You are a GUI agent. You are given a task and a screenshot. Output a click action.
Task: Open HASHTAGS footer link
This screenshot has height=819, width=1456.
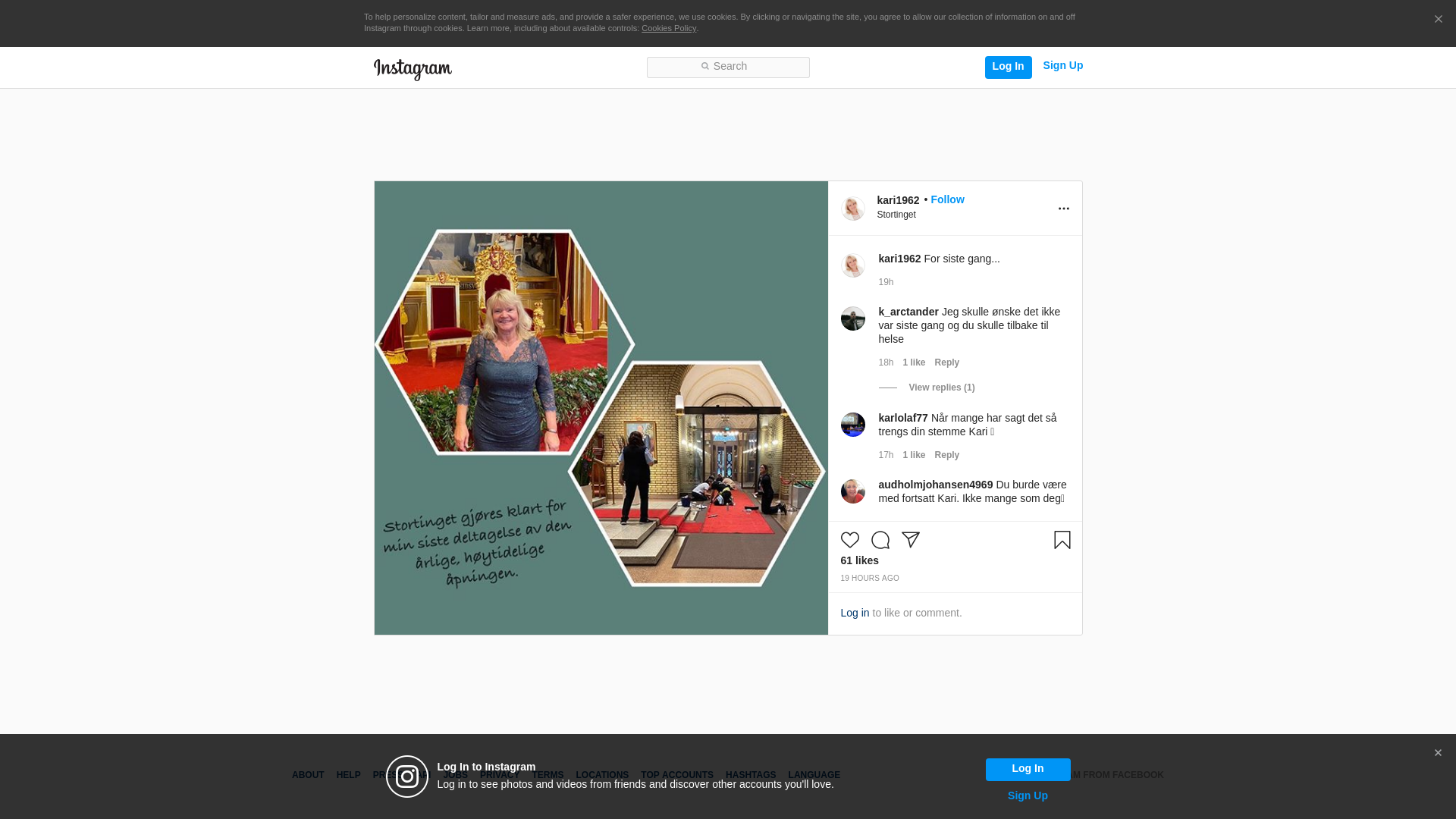[750, 775]
